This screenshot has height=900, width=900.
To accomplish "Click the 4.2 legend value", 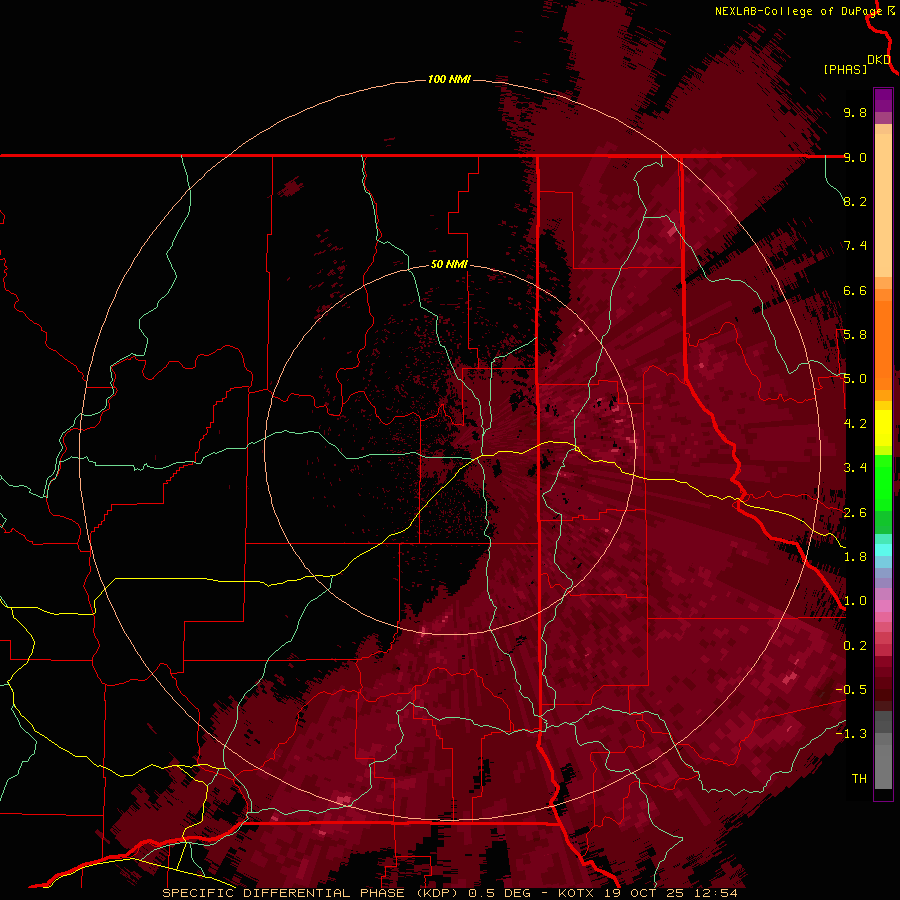I will (855, 424).
